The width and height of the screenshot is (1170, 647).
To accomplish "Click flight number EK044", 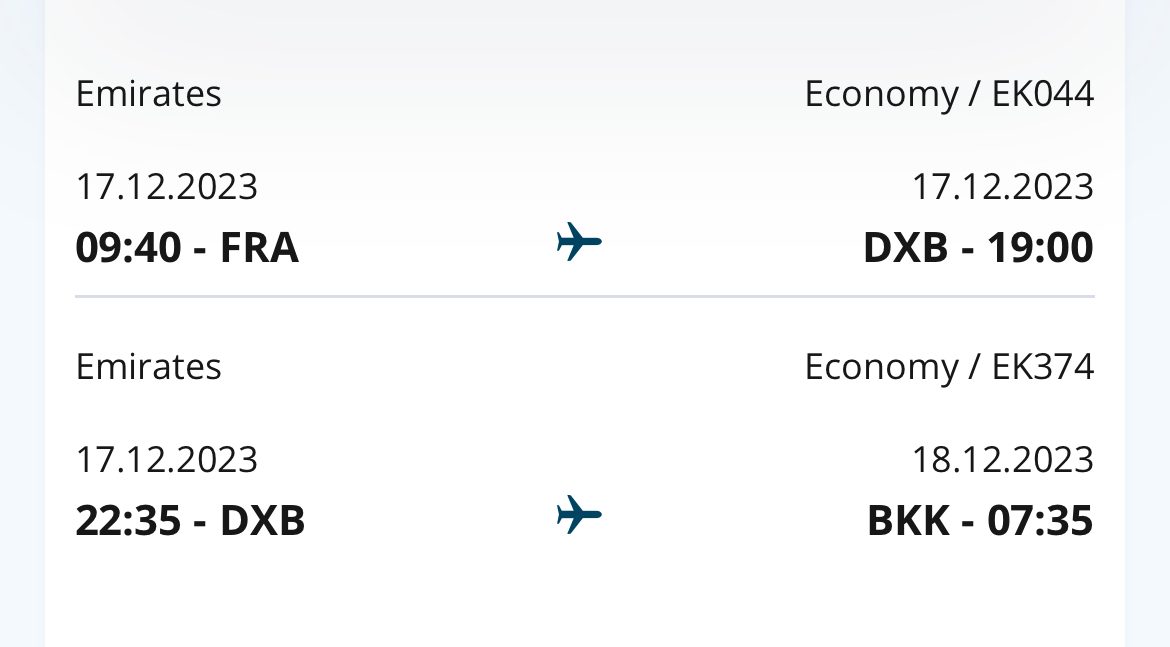I will click(1043, 94).
